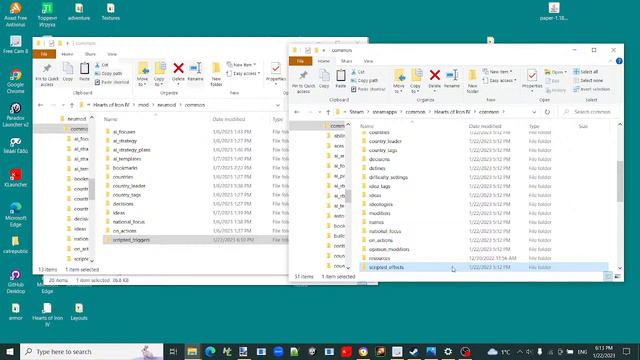Image resolution: width=640 pixels, height=360 pixels.
Task: Click Select all in Steam common window
Action: click(586, 72)
